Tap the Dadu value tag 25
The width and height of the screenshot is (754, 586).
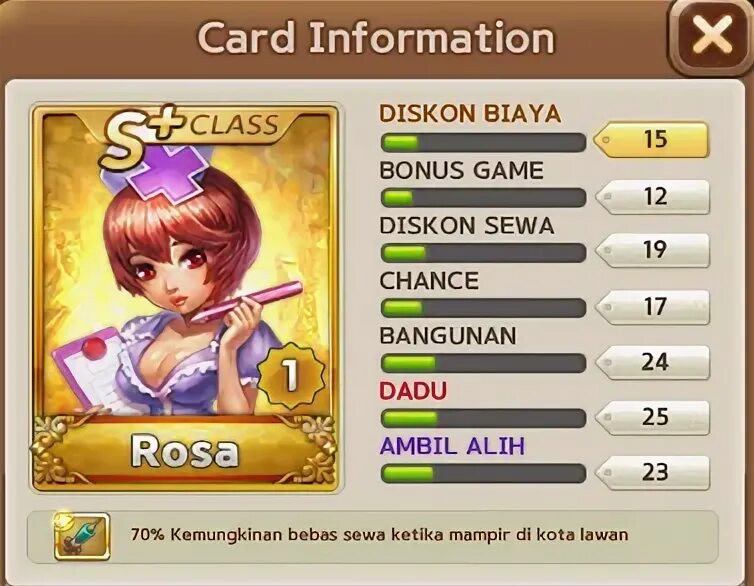[652, 417]
